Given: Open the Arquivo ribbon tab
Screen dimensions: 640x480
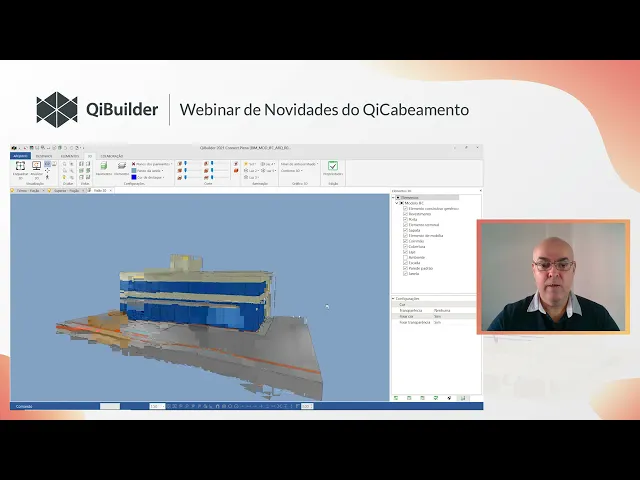Looking at the screenshot, I should pos(20,156).
